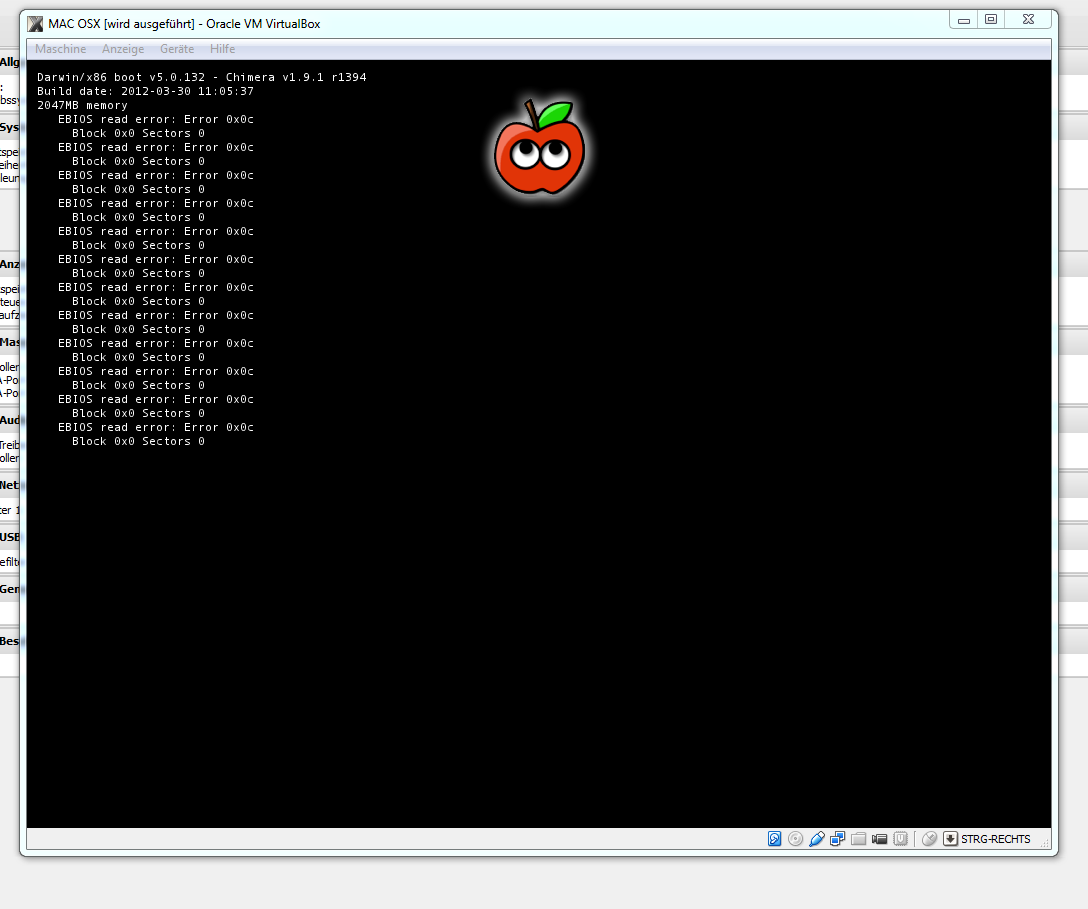The height and width of the screenshot is (909, 1088).
Task: Click the virtualization CPU chip status icon
Action: coord(900,839)
